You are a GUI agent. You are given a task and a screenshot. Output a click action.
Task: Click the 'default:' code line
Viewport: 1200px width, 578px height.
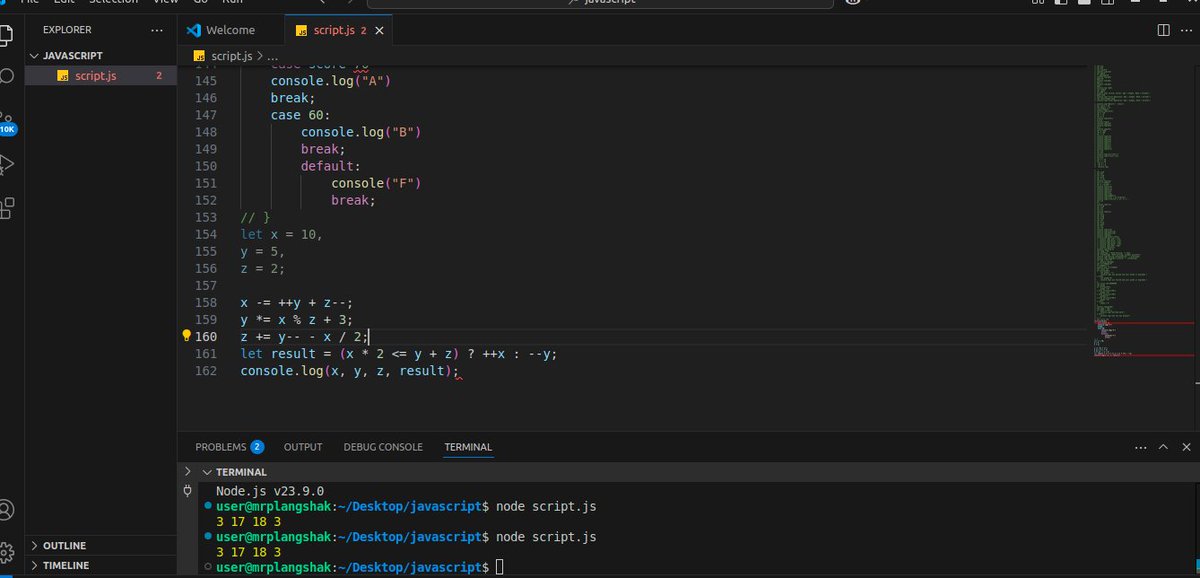point(330,166)
